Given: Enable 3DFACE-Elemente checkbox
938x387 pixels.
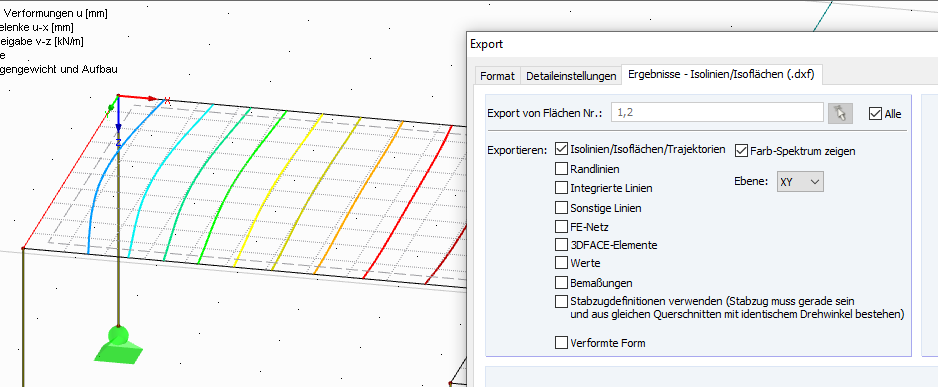Looking at the screenshot, I should (x=561, y=245).
